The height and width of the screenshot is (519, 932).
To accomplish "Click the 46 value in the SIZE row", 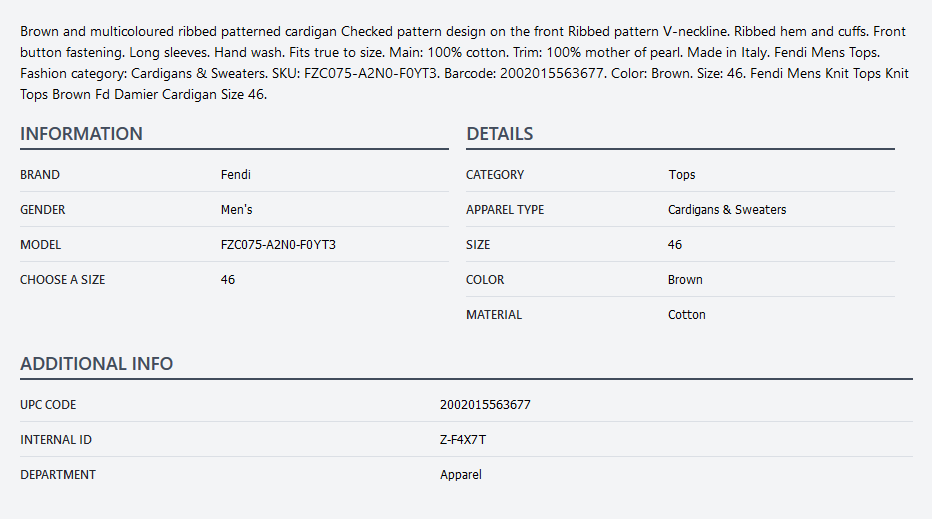I will [675, 245].
